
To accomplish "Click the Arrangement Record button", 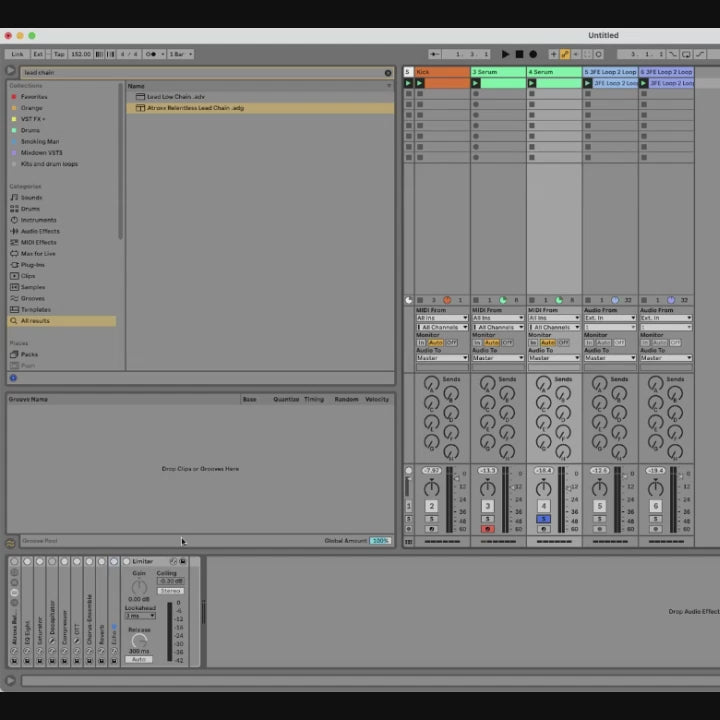I will point(533,54).
